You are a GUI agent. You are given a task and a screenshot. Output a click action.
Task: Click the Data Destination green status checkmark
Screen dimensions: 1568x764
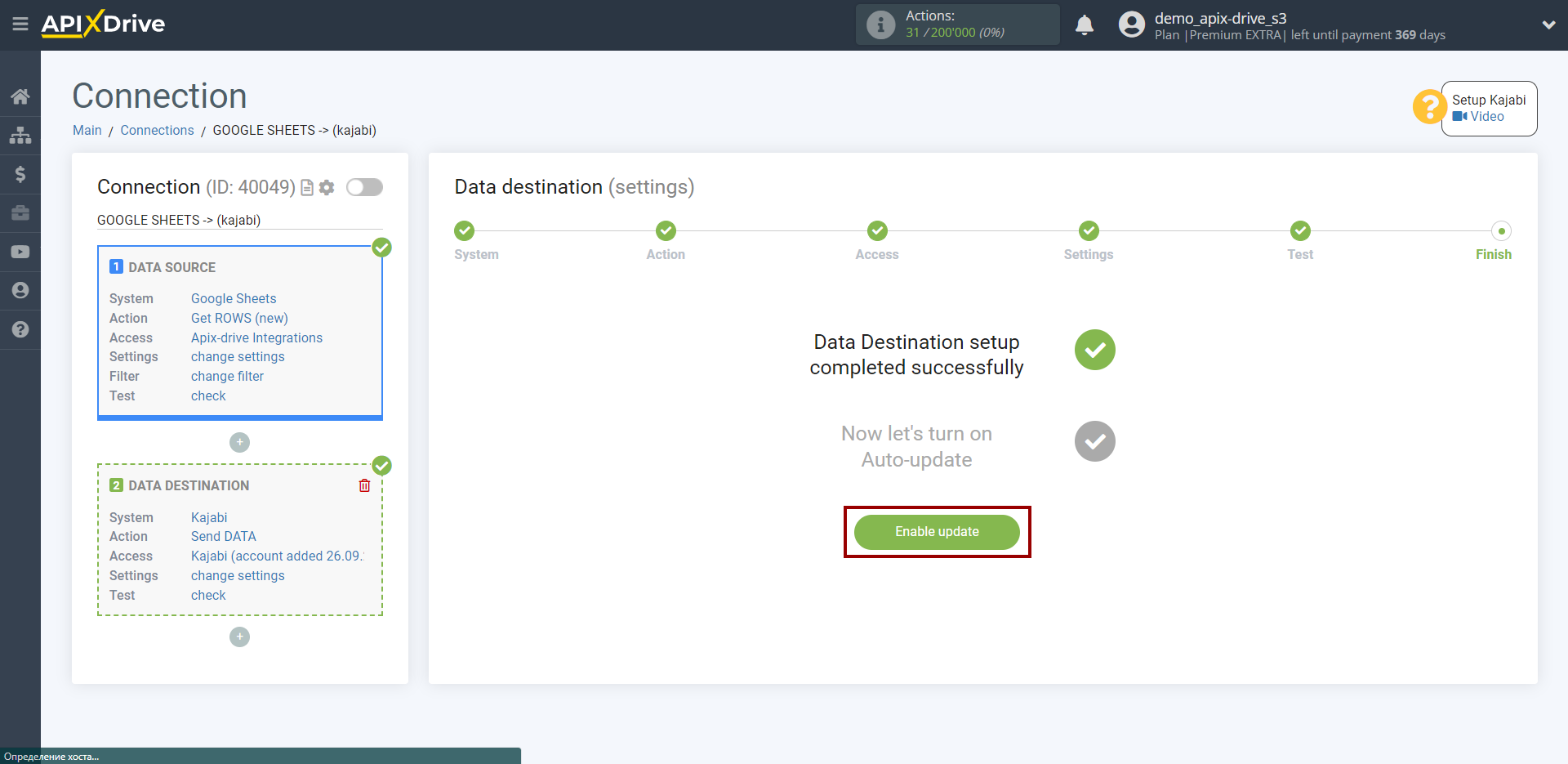pyautogui.click(x=381, y=466)
